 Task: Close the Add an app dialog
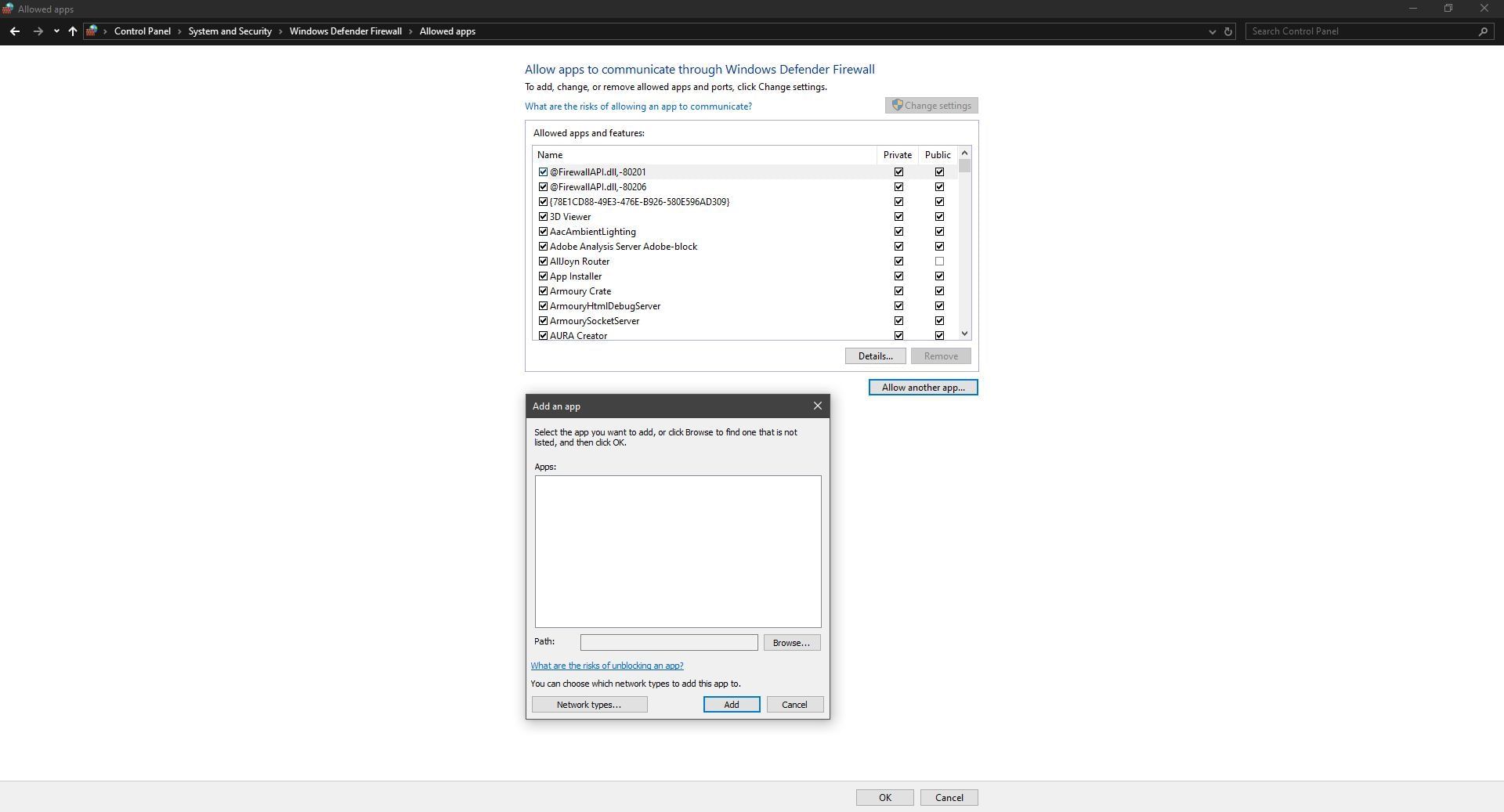click(817, 406)
